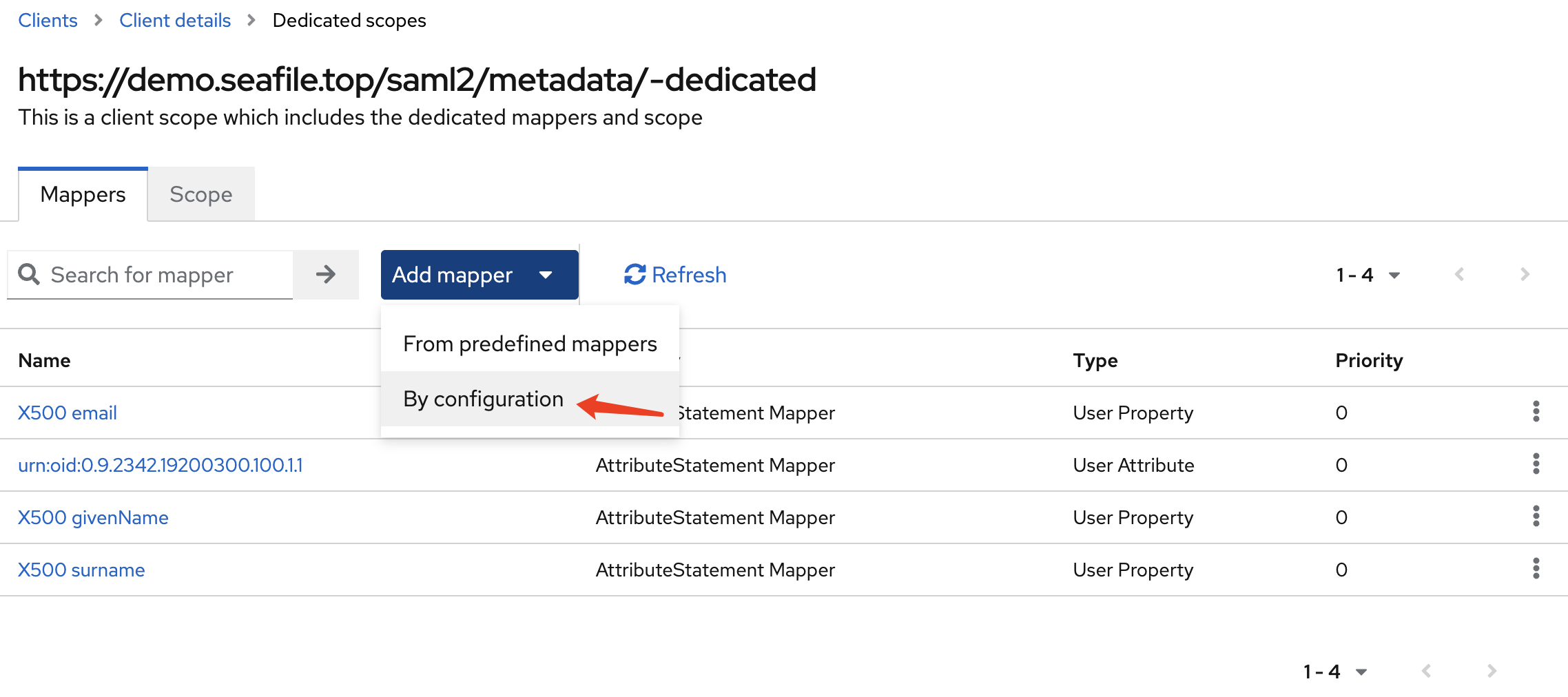The width and height of the screenshot is (1568, 697).
Task: Open bottom 1 - 4 per-page dropdown
Action: [1334, 672]
